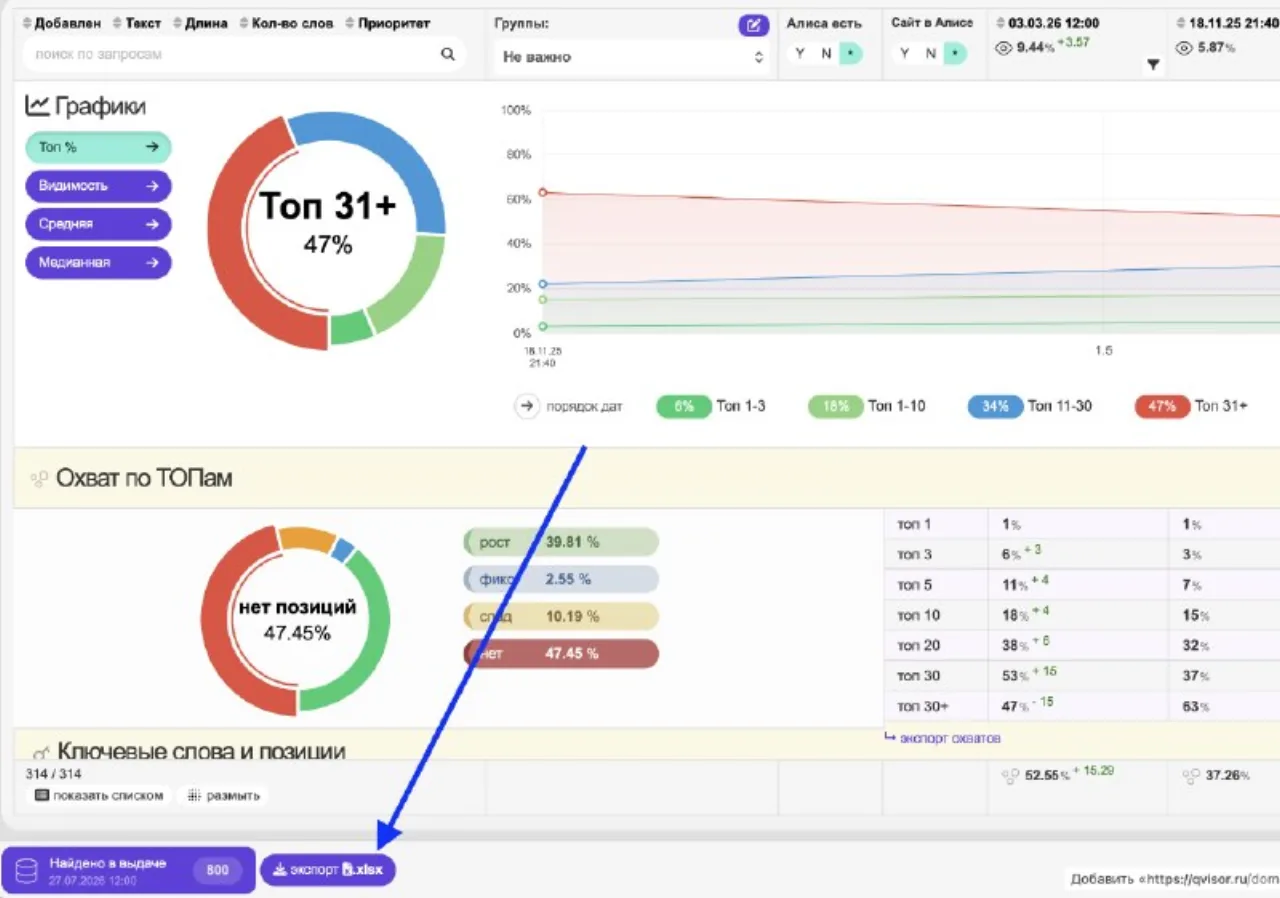The width and height of the screenshot is (1280, 898).
Task: Sort the list by «Приоритет» column
Action: tap(388, 23)
